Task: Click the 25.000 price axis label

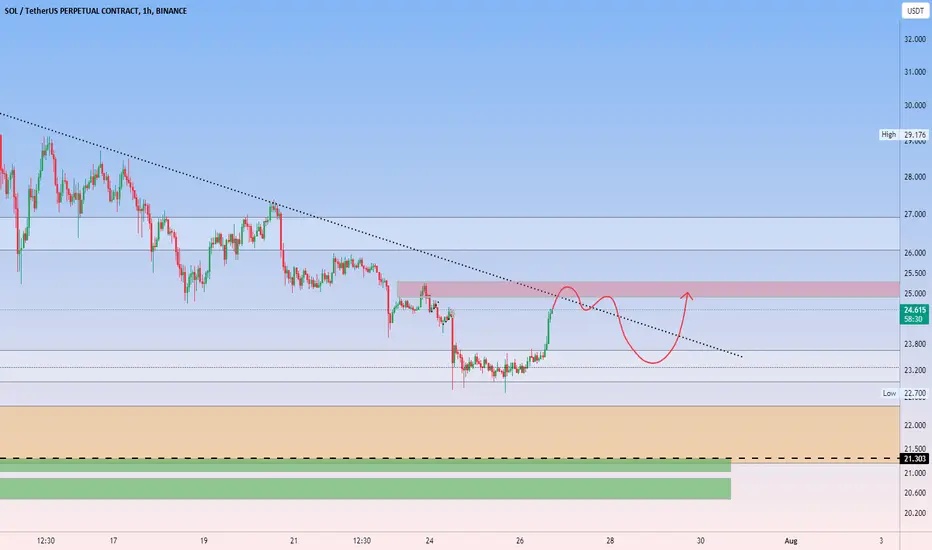Action: 915,293
